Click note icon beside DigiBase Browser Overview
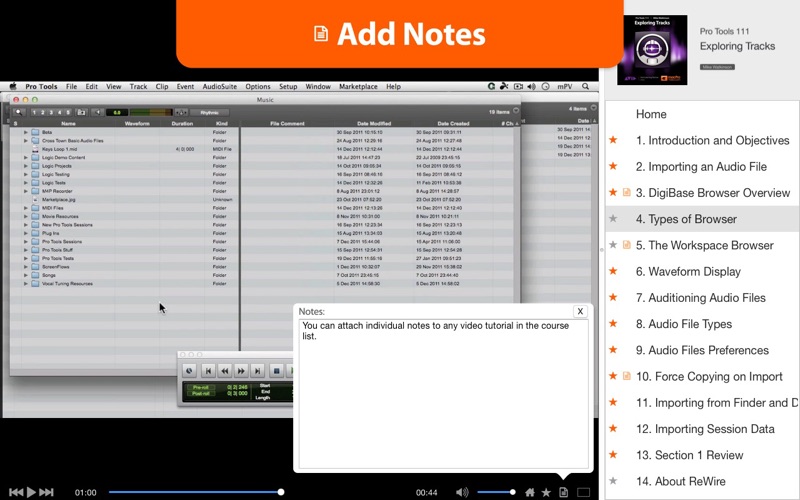This screenshot has height=500, width=800. 627,192
